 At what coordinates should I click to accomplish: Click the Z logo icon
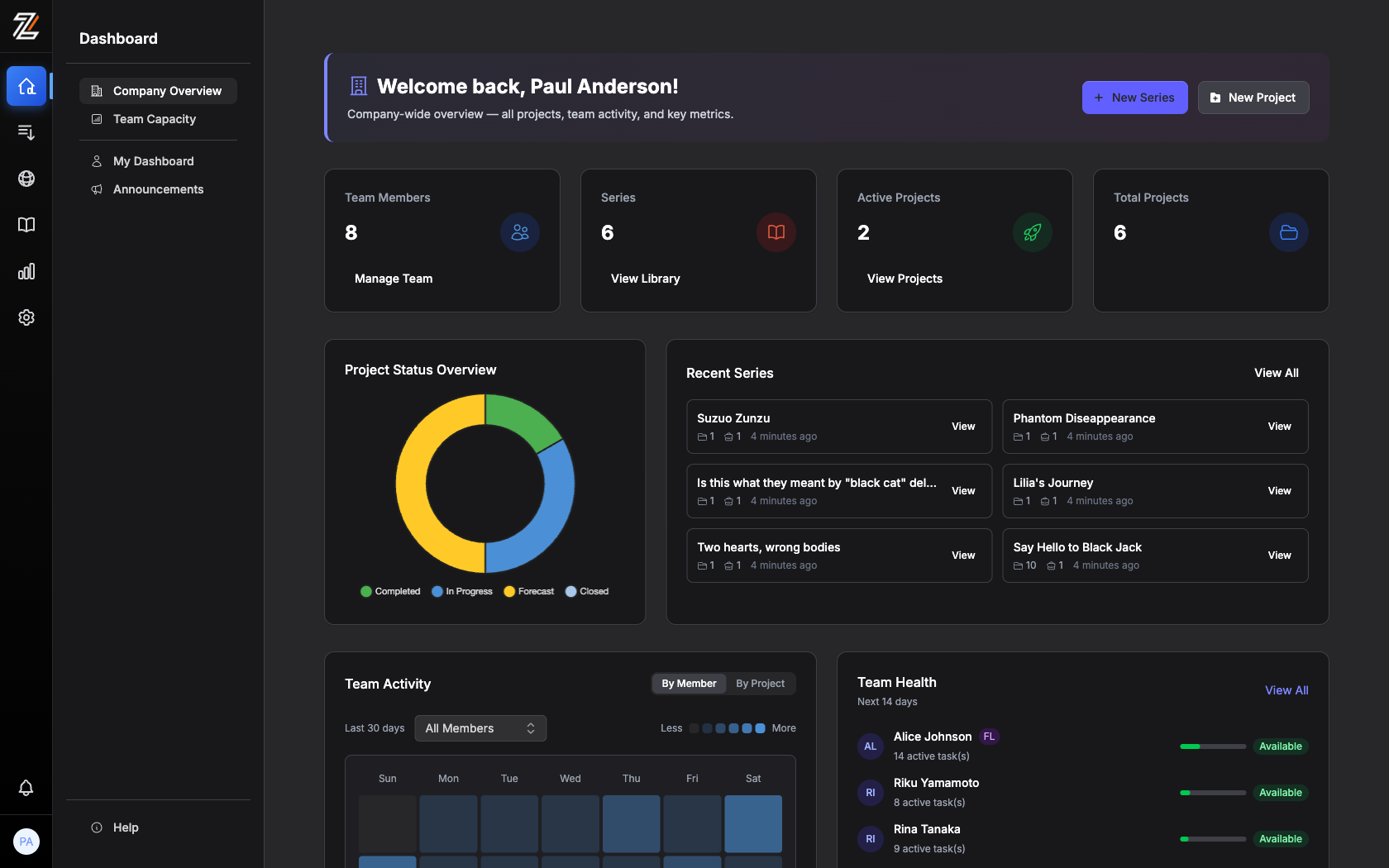[26, 26]
